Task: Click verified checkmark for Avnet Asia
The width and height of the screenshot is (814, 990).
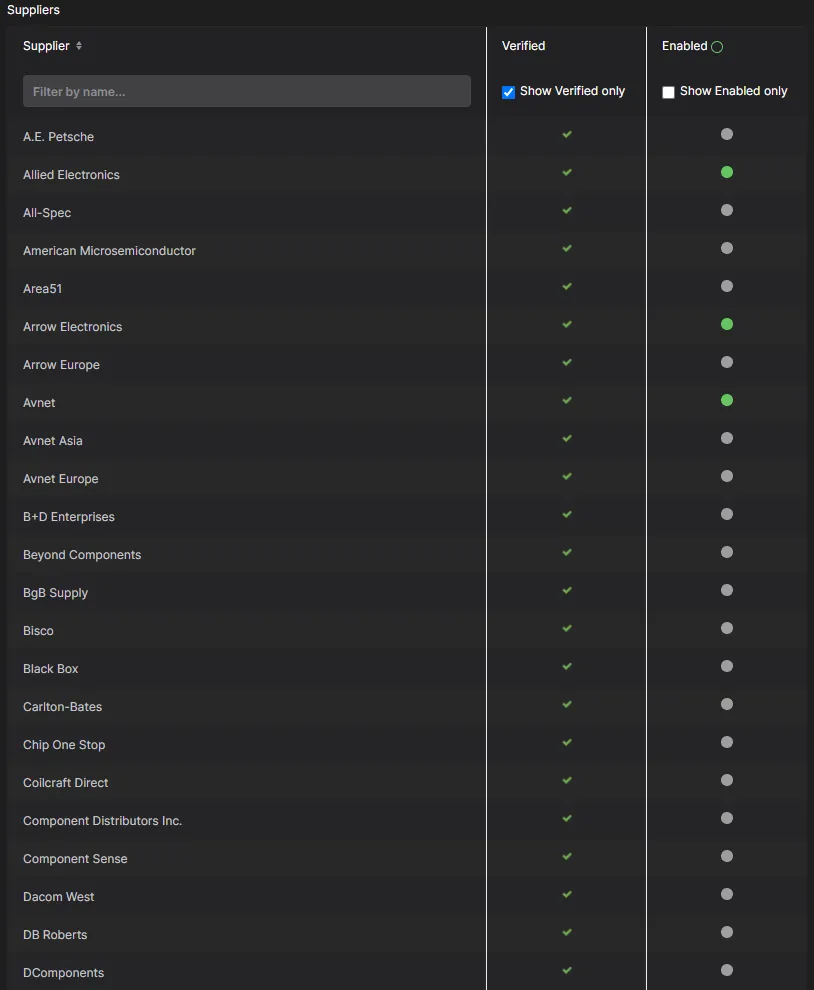Action: tap(567, 438)
